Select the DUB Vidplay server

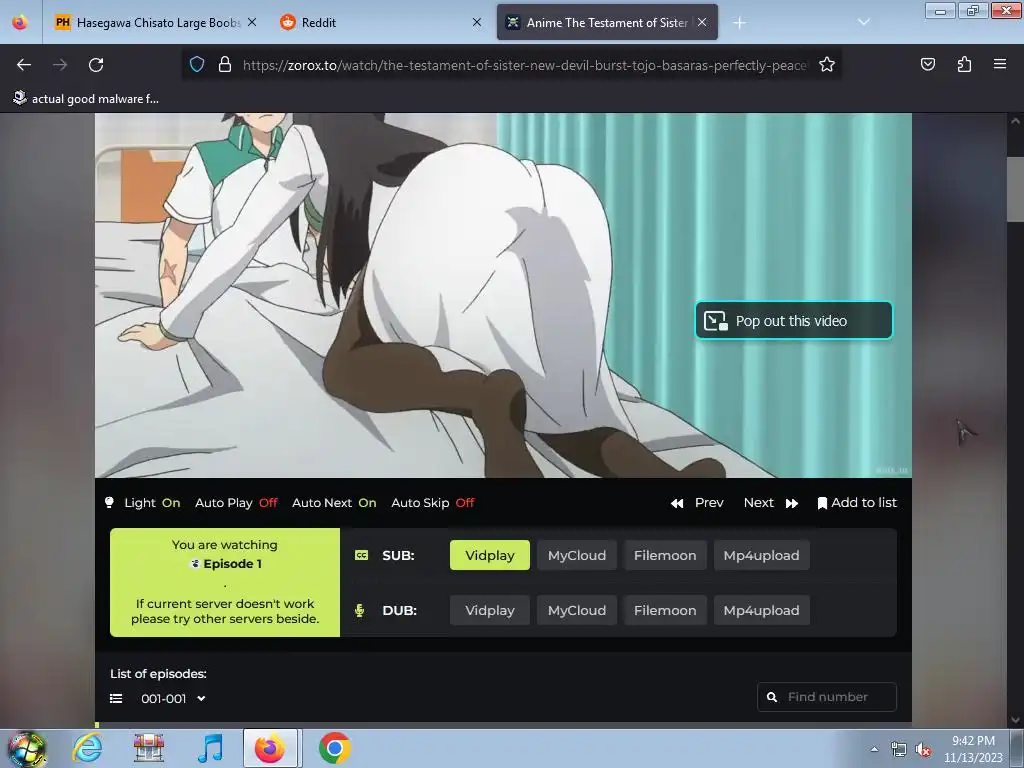click(490, 611)
